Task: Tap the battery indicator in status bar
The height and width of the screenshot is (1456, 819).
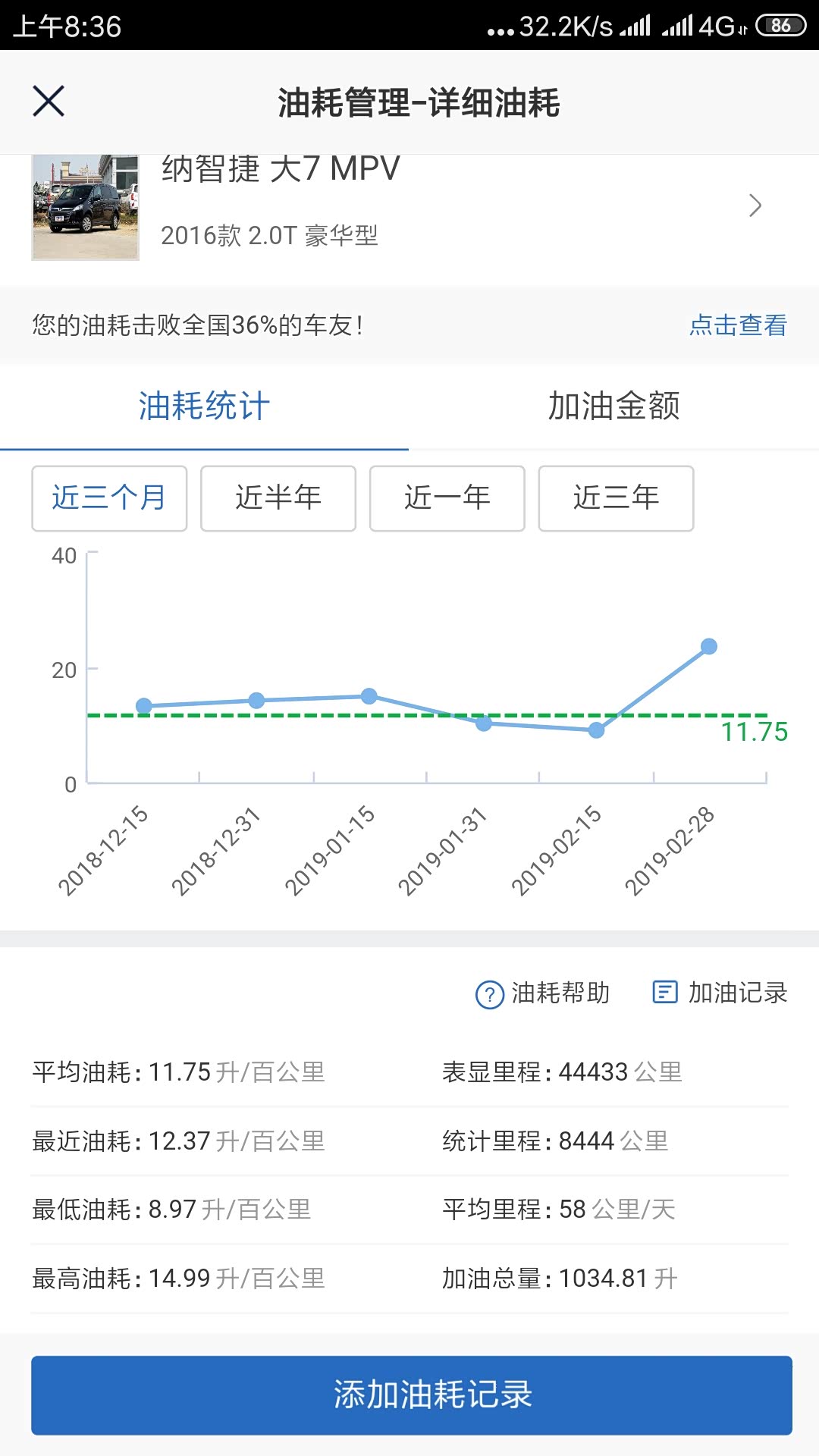Action: pyautogui.click(x=780, y=26)
